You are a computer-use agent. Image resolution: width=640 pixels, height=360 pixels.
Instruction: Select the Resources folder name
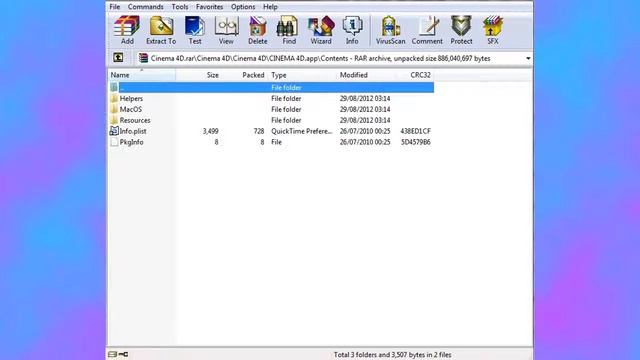point(135,120)
